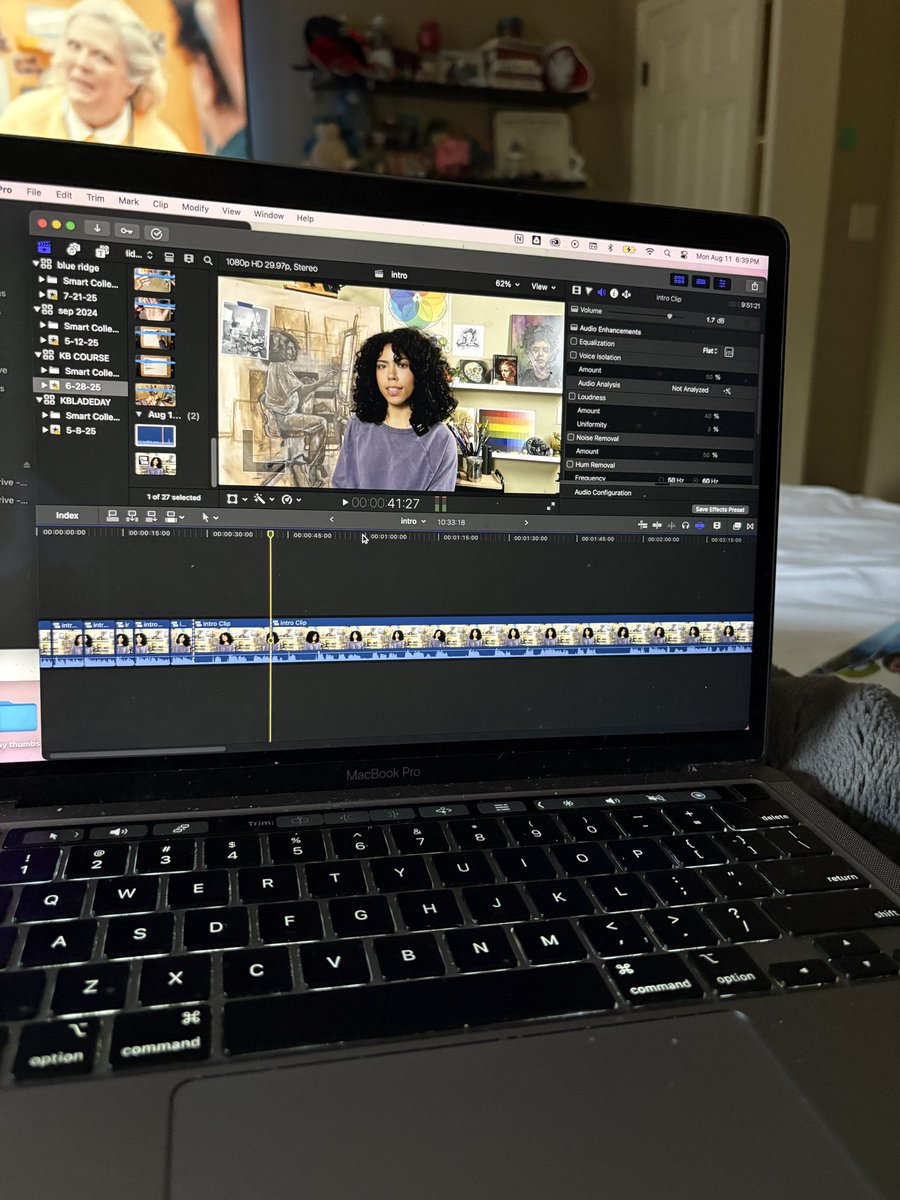Toggle the Inspector panel visibility button
The image size is (900, 1200).
[722, 283]
